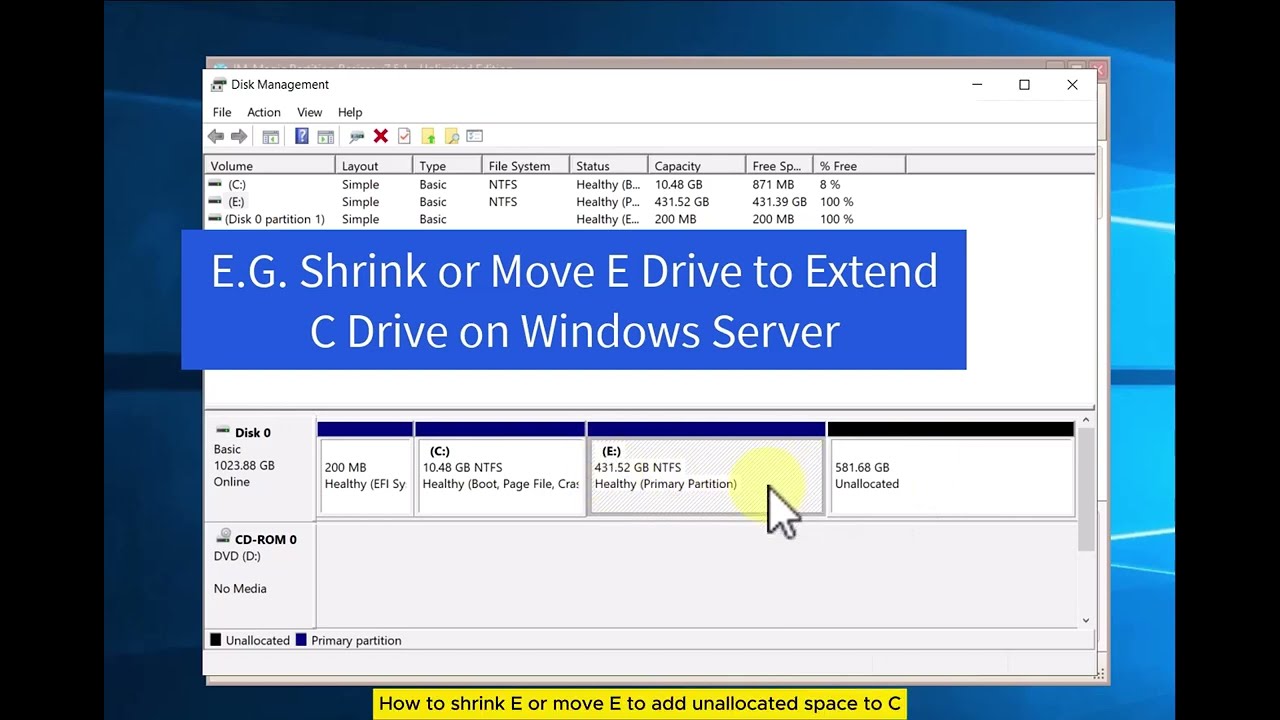The width and height of the screenshot is (1280, 720).
Task: Click the yellow folder with green arrow icon
Action: 428,136
